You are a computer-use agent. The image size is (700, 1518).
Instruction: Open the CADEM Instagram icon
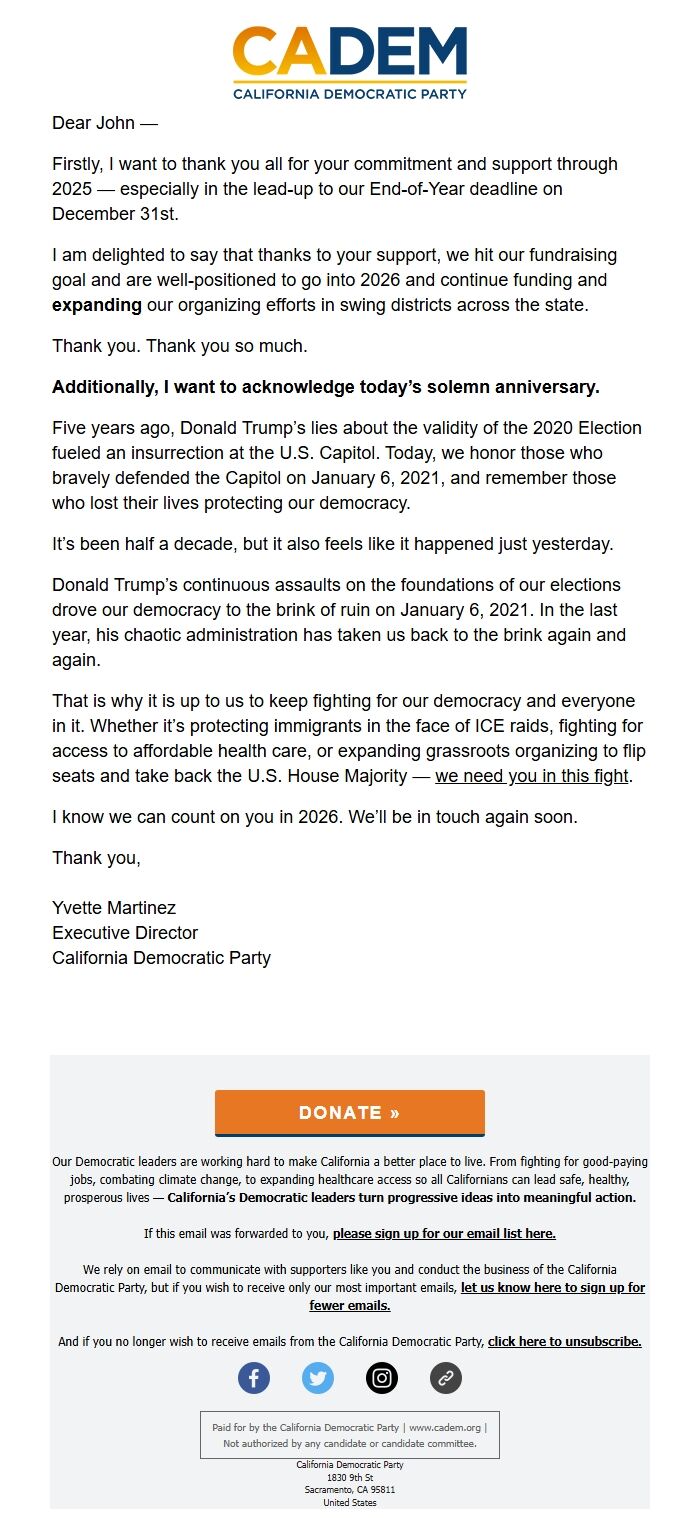click(x=381, y=1377)
